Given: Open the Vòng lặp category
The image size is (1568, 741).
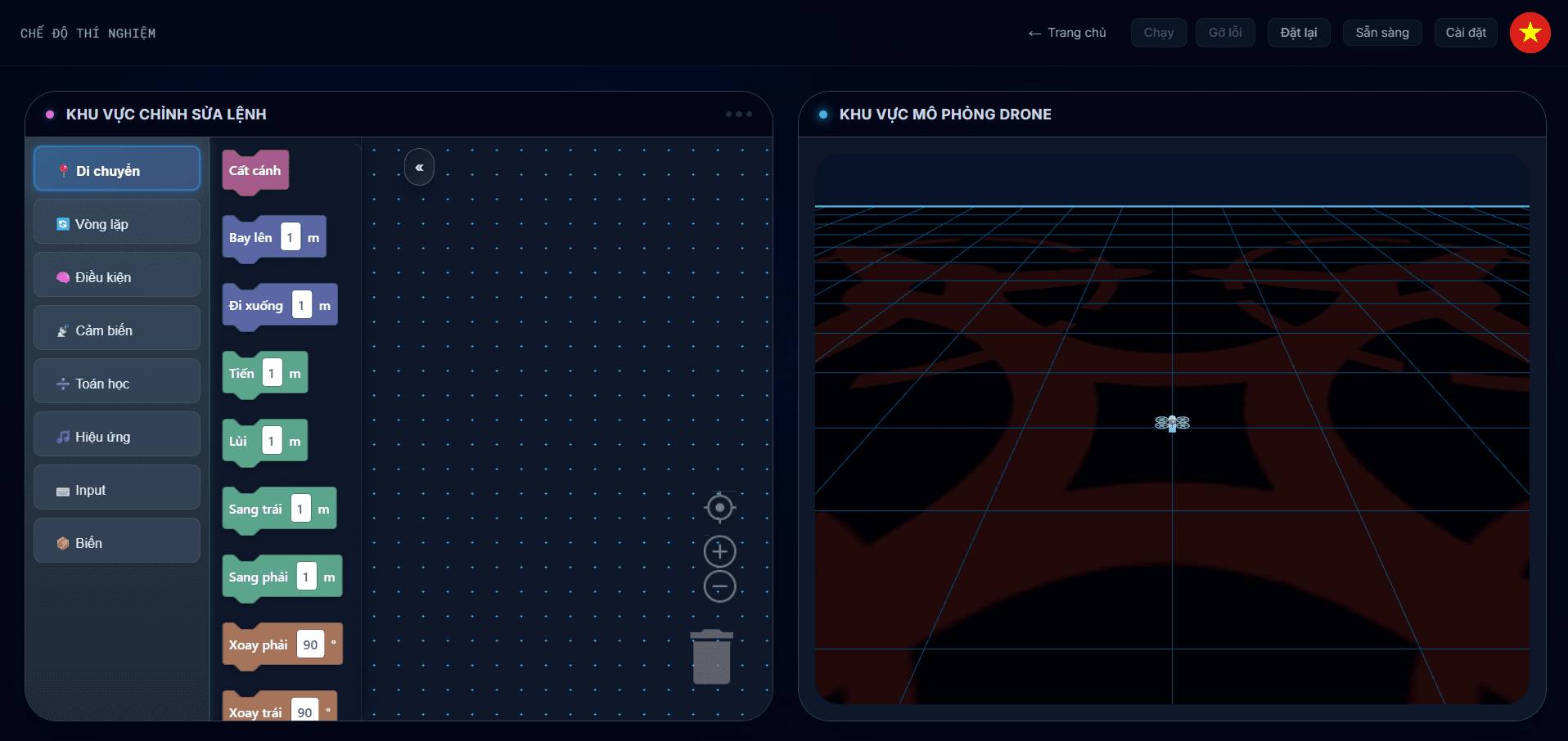Looking at the screenshot, I should tap(117, 222).
